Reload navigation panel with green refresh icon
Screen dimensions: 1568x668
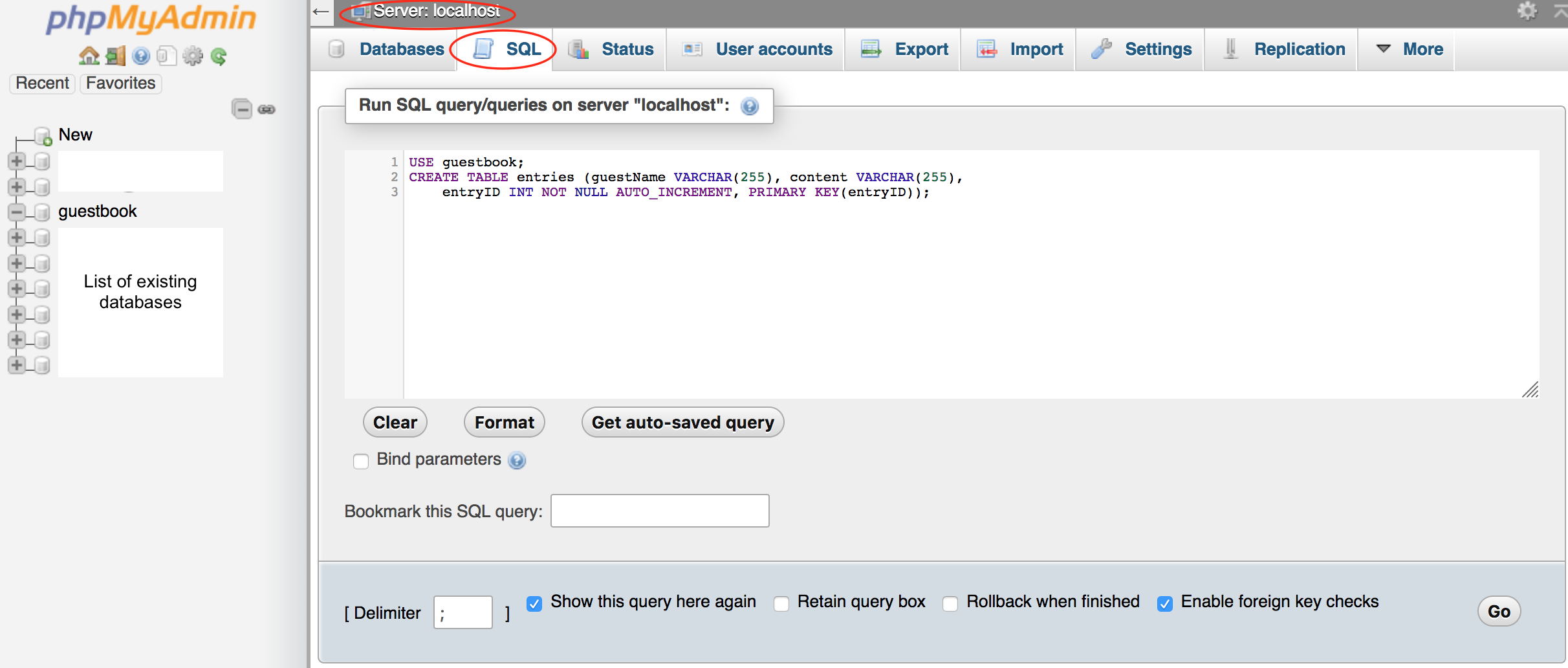pyautogui.click(x=219, y=56)
